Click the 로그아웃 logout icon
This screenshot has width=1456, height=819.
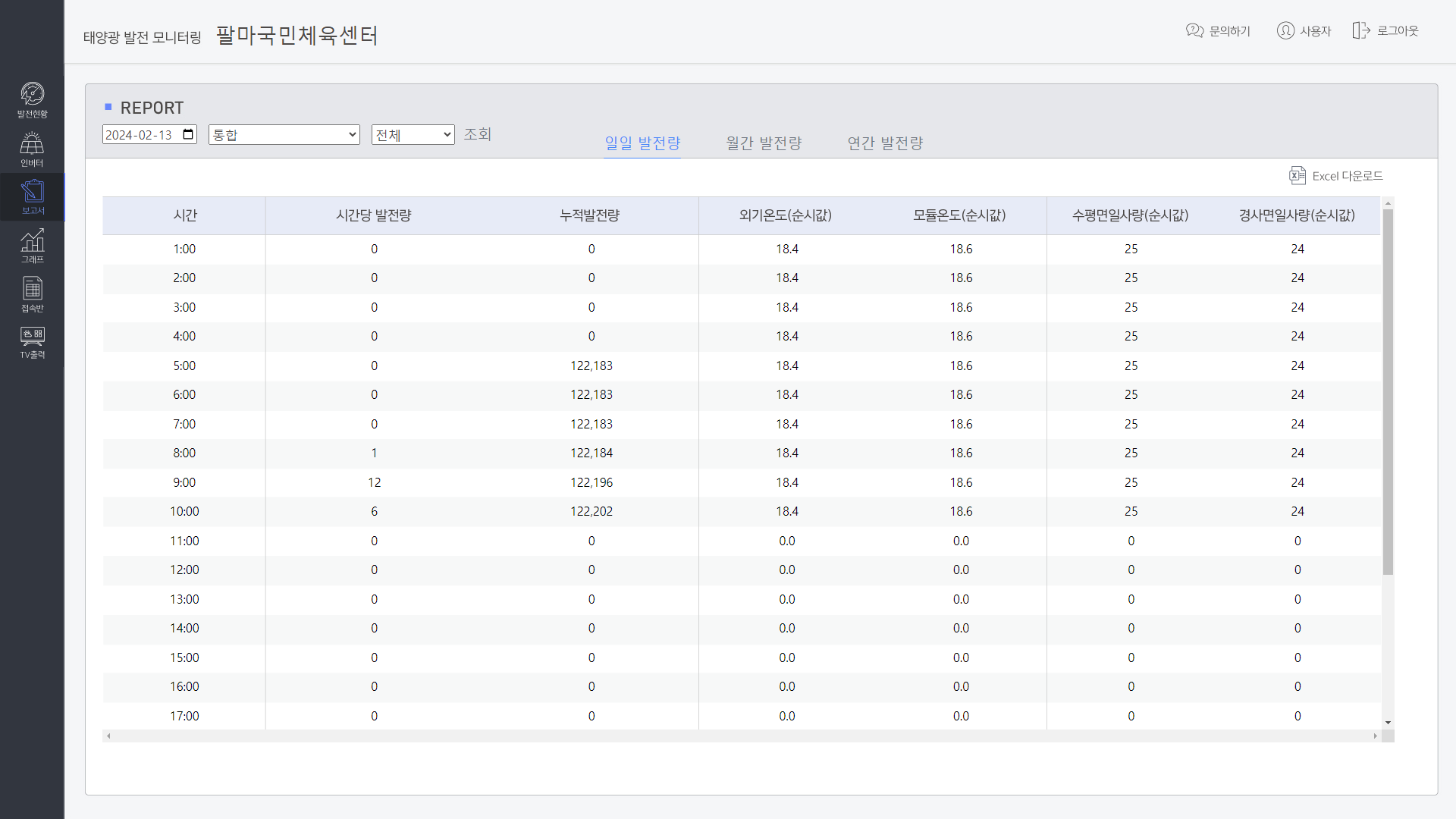coord(1361,30)
